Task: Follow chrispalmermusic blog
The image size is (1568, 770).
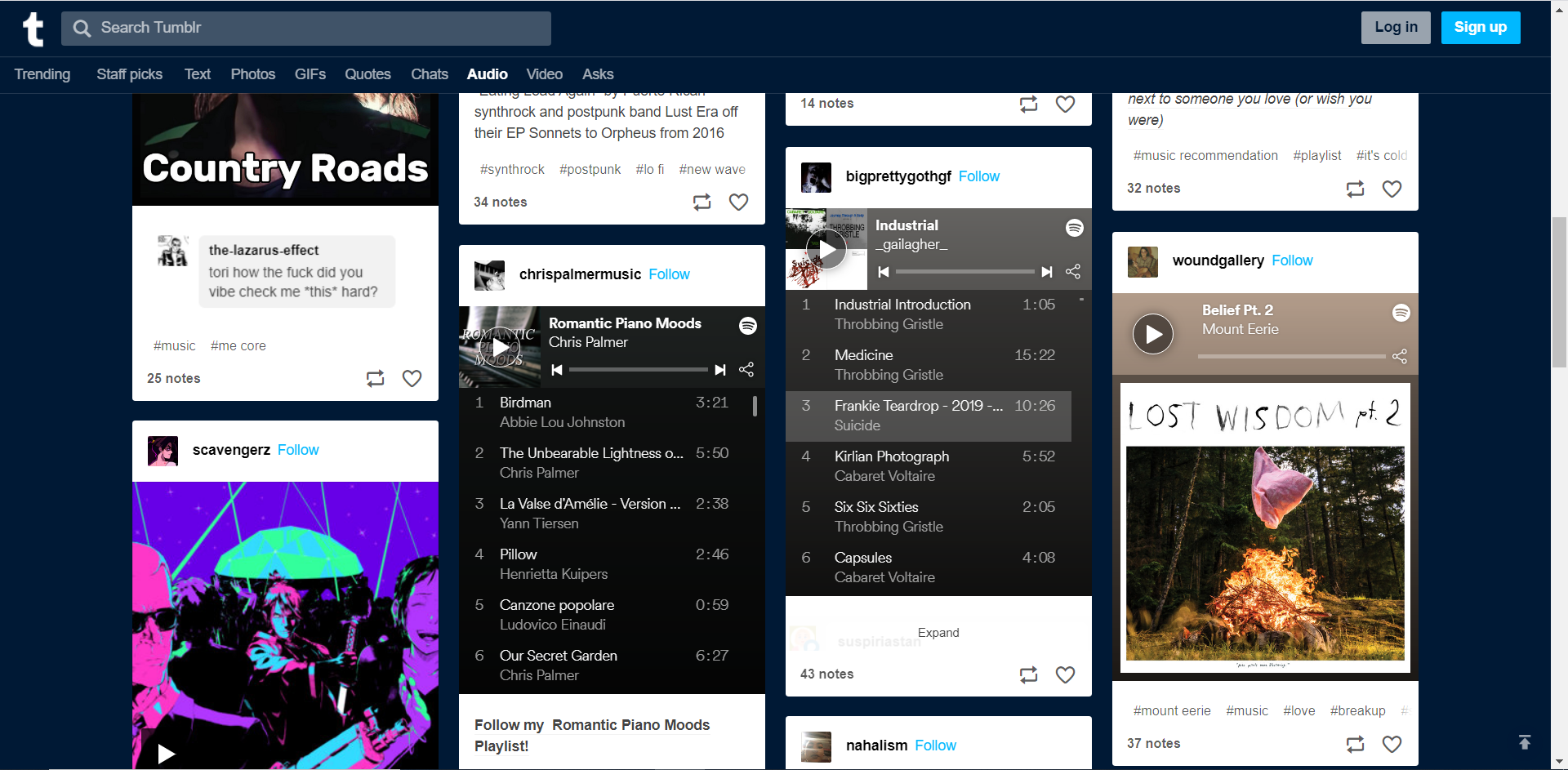Action: [x=669, y=274]
